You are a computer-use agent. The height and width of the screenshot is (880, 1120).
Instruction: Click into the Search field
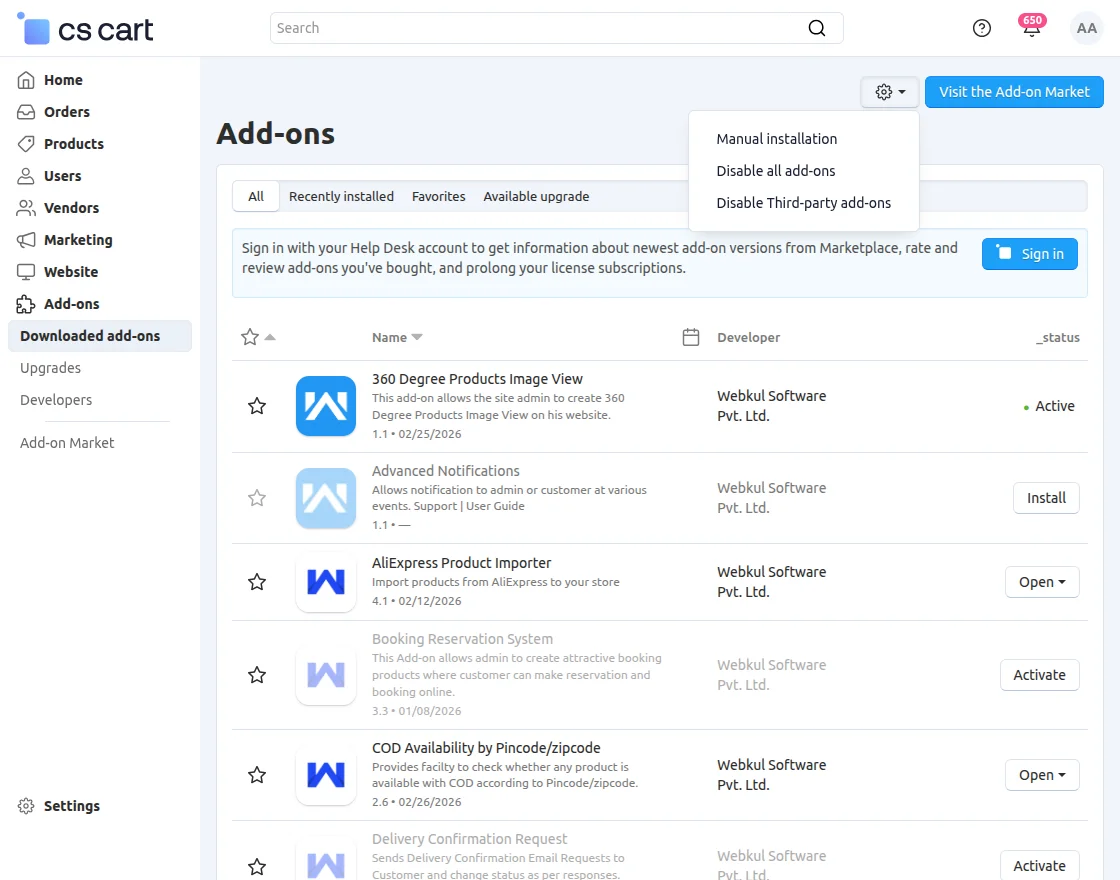540,28
